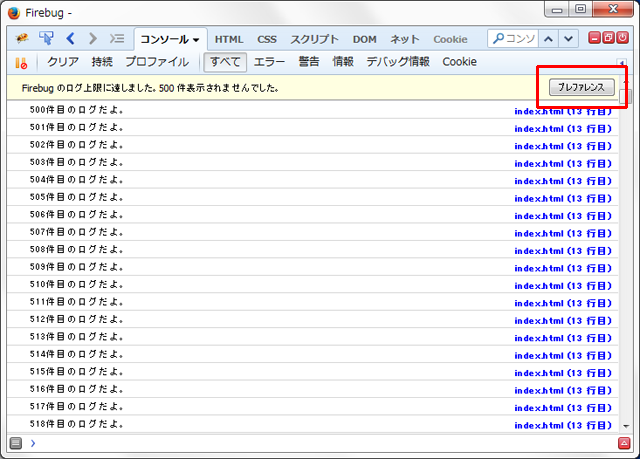Viewport: 640px width, 459px height.
Task: Click the blue back navigation arrow
Action: [70, 39]
